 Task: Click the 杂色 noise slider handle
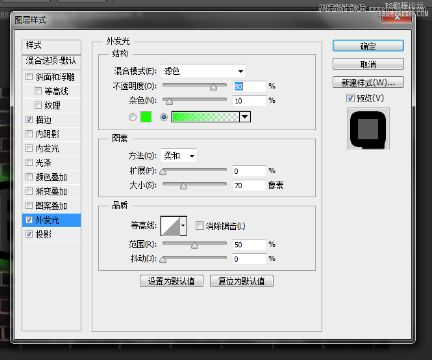coord(169,101)
